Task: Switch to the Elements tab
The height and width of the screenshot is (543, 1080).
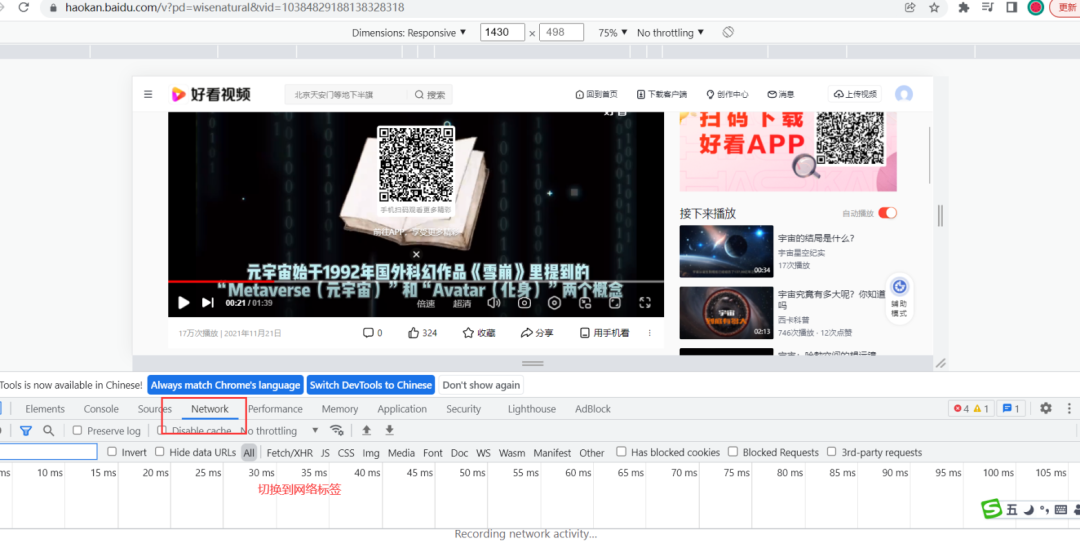Action: click(45, 409)
